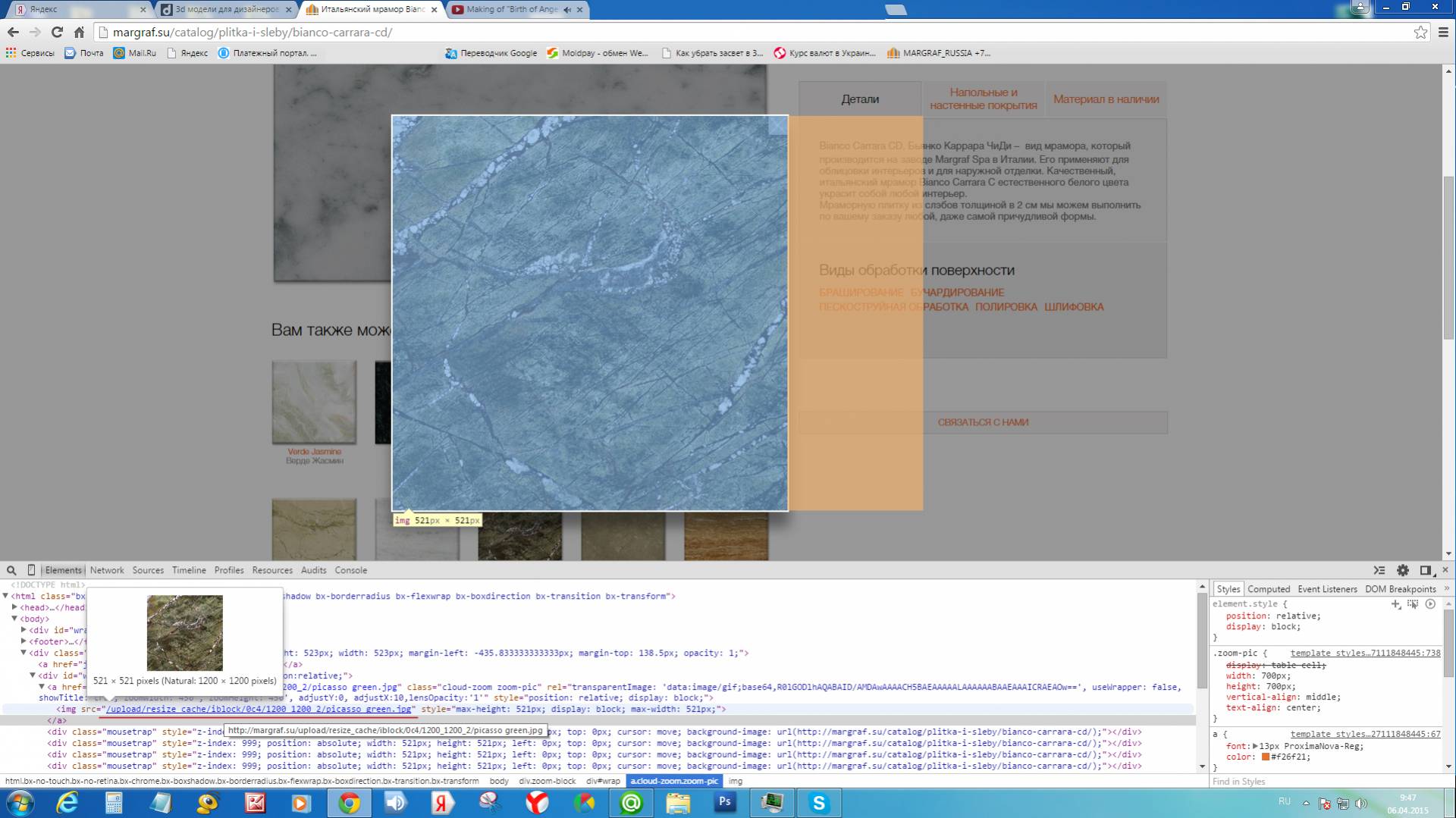The width and height of the screenshot is (1456, 818).
Task: Switch to the DOM Breakpoints tab
Action: [x=1400, y=589]
